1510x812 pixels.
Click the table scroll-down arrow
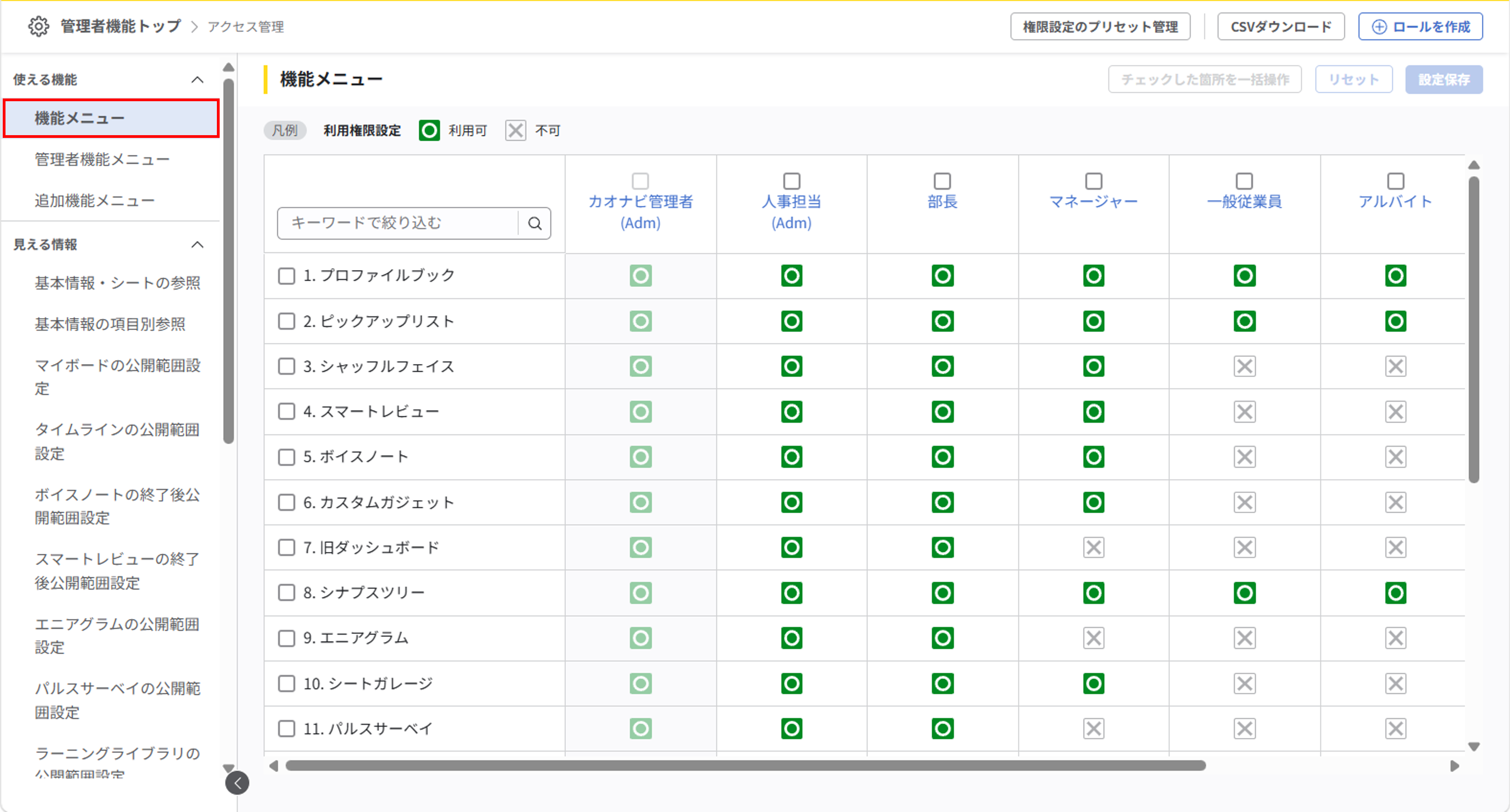coord(1474,746)
